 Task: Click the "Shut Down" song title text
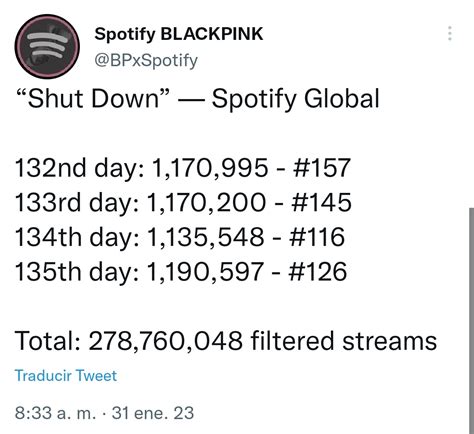(x=93, y=99)
